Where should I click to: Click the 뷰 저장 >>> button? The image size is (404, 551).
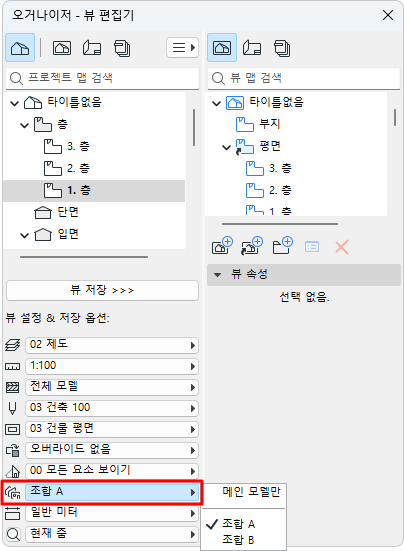(x=102, y=291)
